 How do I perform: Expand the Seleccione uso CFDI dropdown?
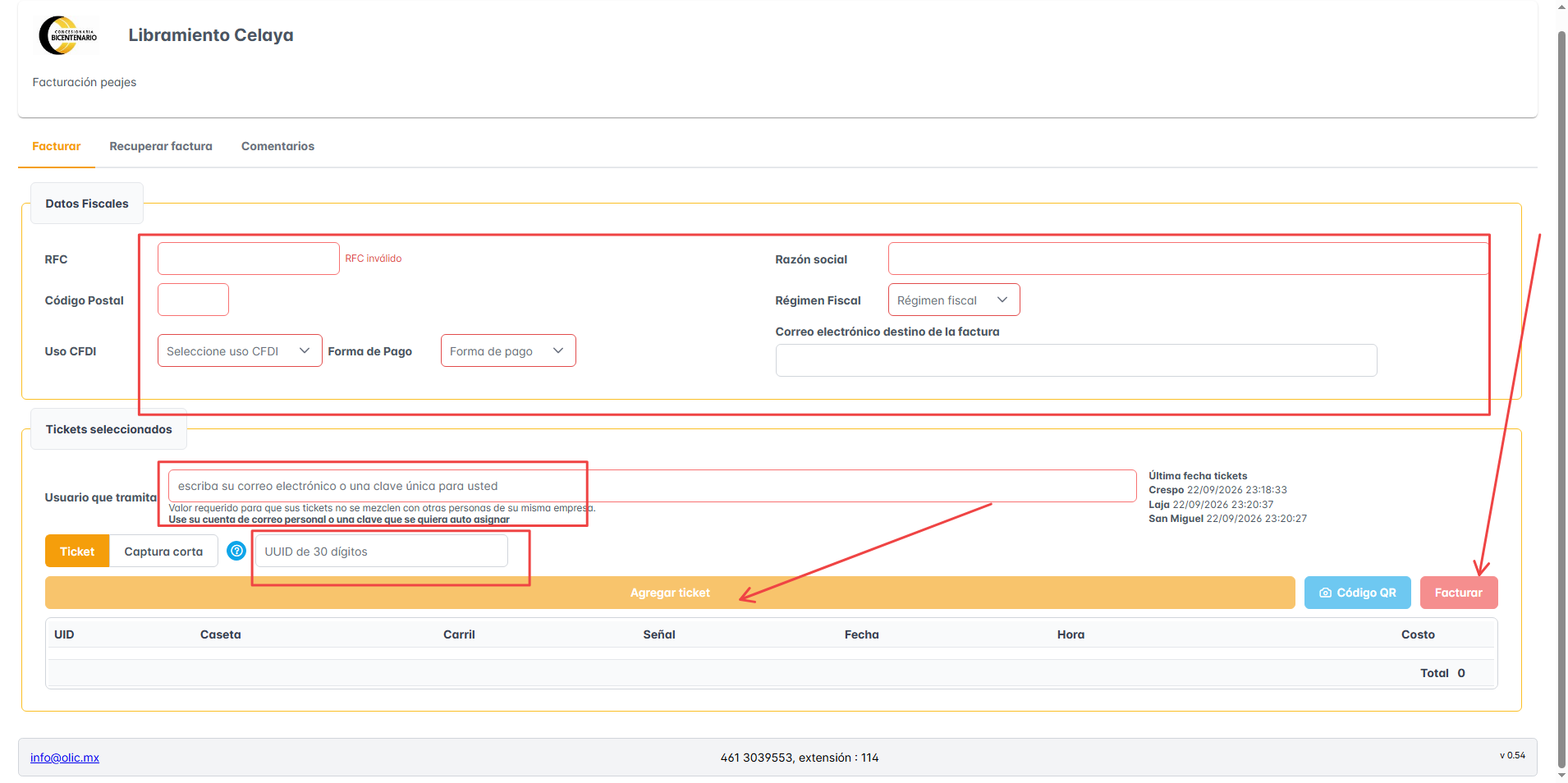coord(240,351)
